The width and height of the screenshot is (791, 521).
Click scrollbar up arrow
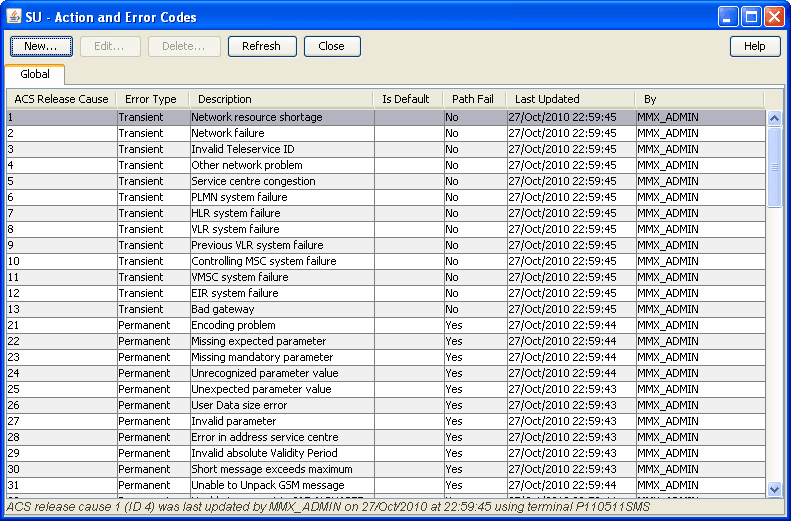774,119
